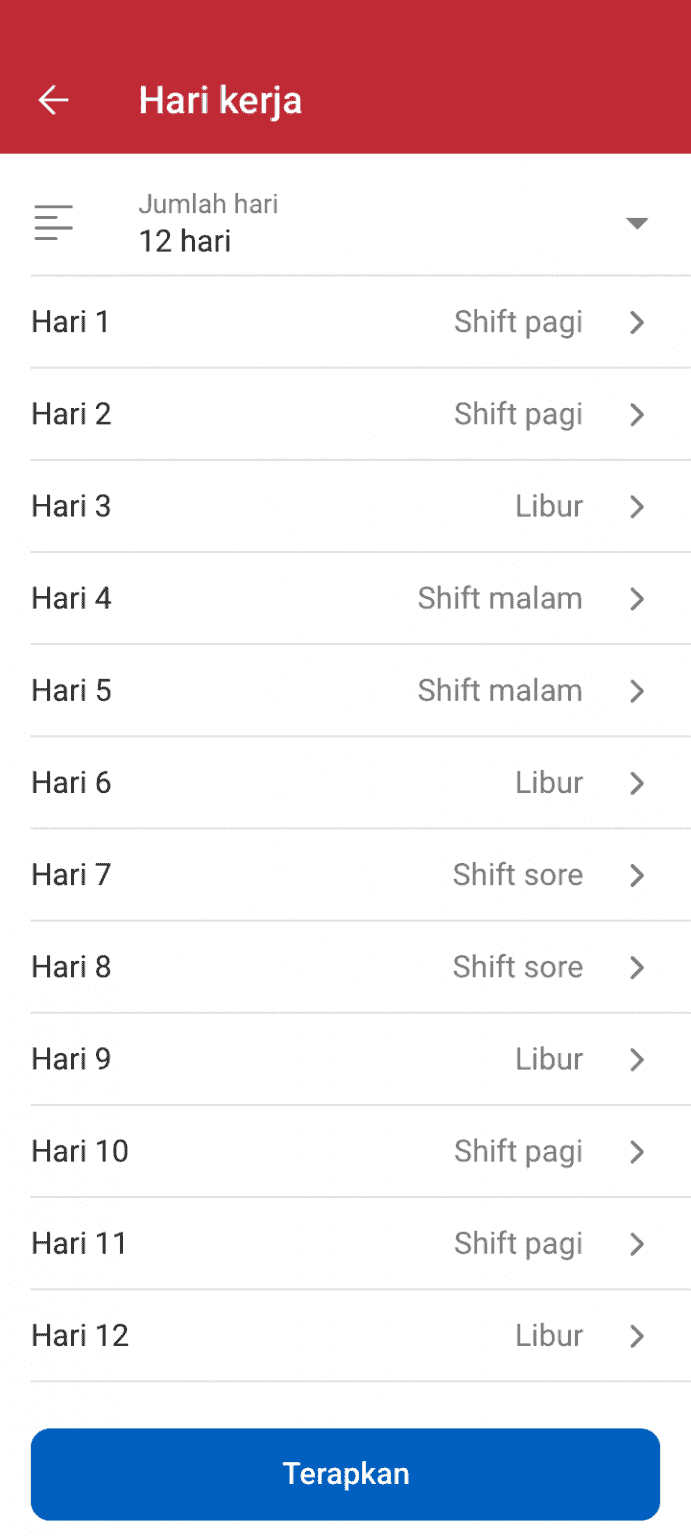Image resolution: width=691 pixels, height=1536 pixels.
Task: Expand the chevron for Hari 12
Action: pyautogui.click(x=637, y=1335)
